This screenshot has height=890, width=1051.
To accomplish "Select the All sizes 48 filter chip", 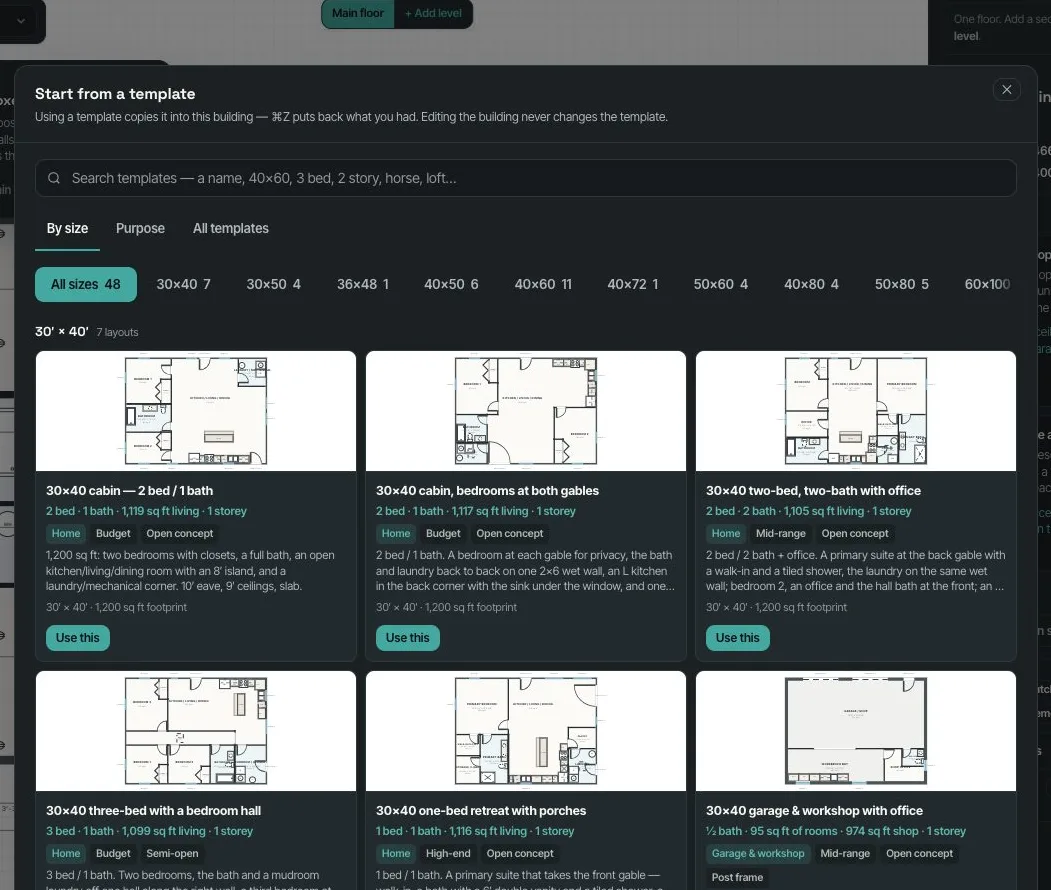I will pyautogui.click(x=86, y=284).
